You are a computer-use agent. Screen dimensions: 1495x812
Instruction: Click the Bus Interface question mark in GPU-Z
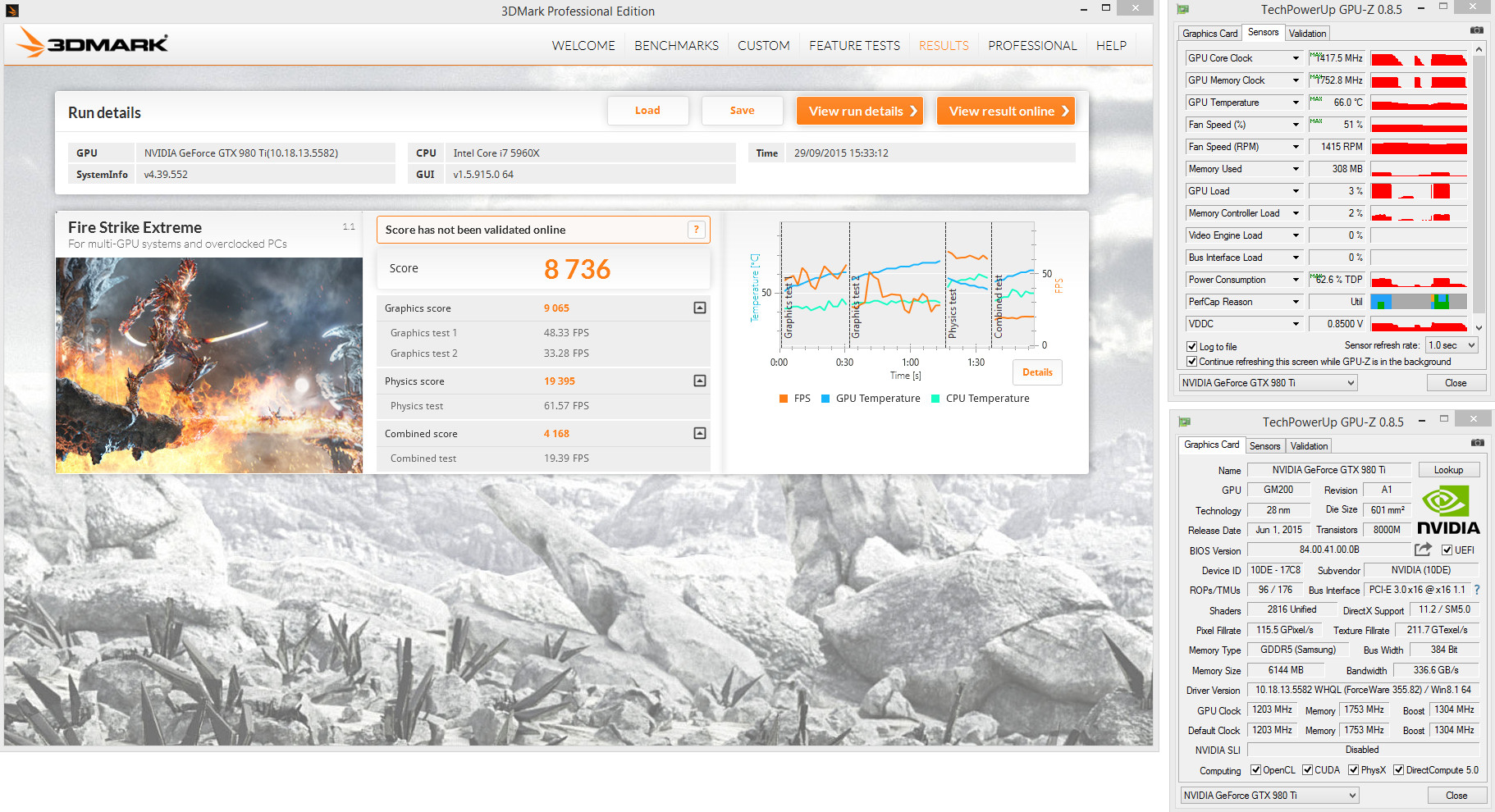click(x=1477, y=590)
